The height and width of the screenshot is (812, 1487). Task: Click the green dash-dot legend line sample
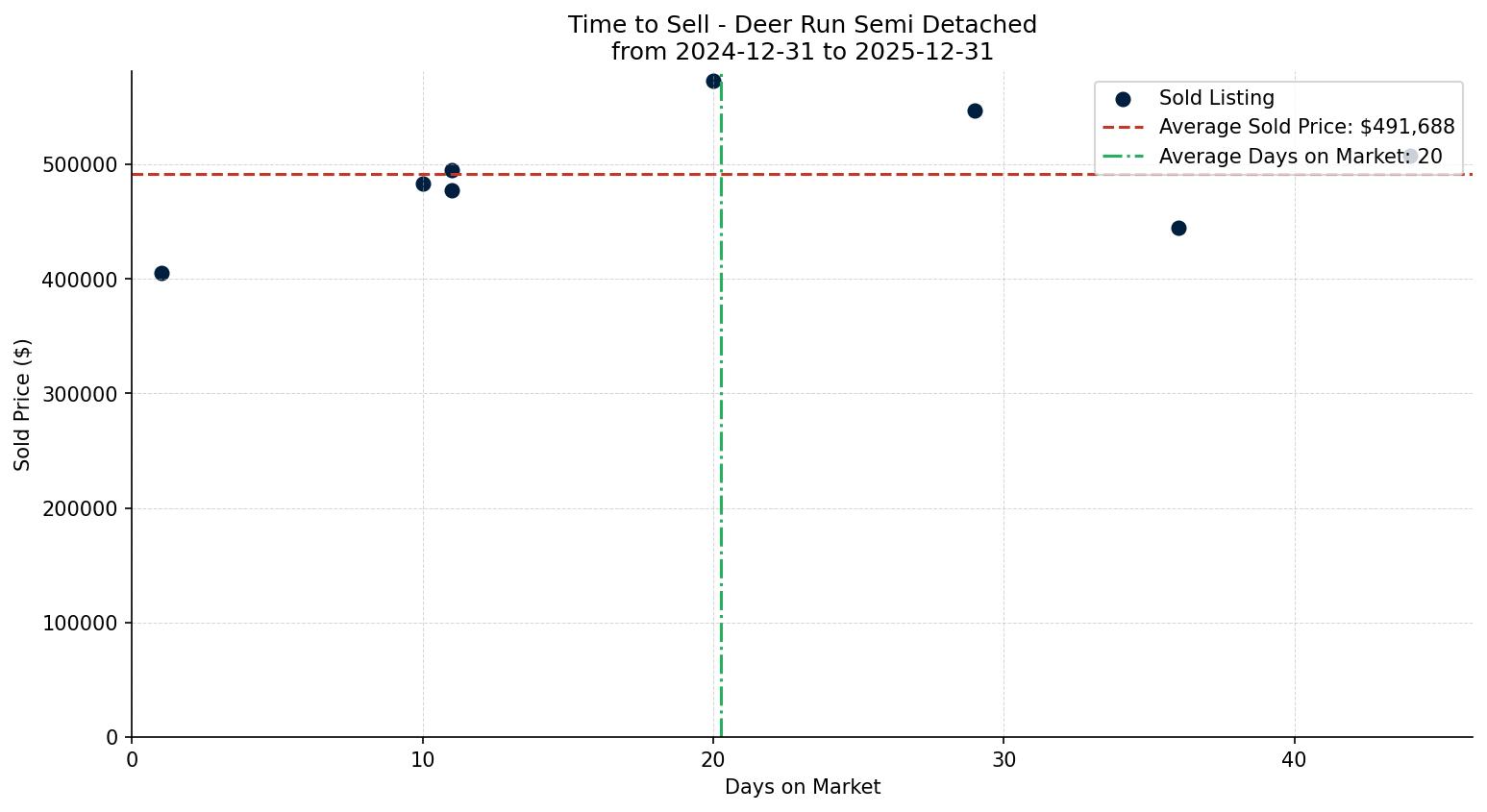click(x=1123, y=157)
